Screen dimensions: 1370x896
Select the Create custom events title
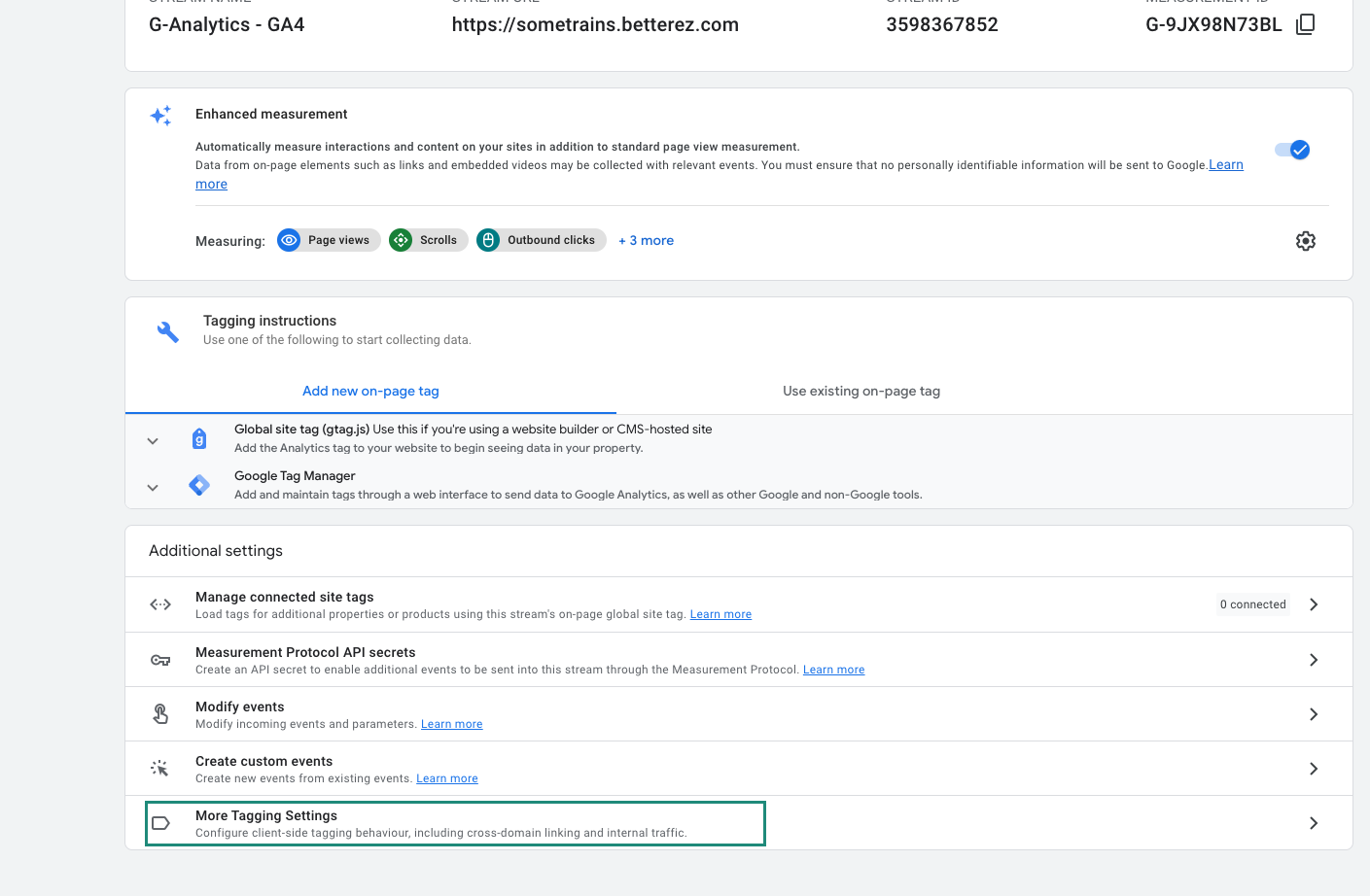pyautogui.click(x=264, y=761)
